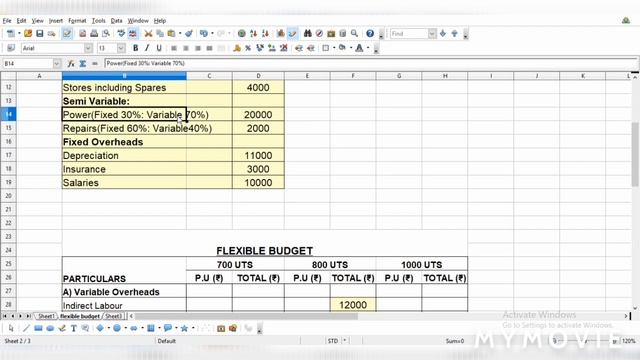Click the Print icon in the toolbar
This screenshot has width=640, height=360.
coord(94,34)
